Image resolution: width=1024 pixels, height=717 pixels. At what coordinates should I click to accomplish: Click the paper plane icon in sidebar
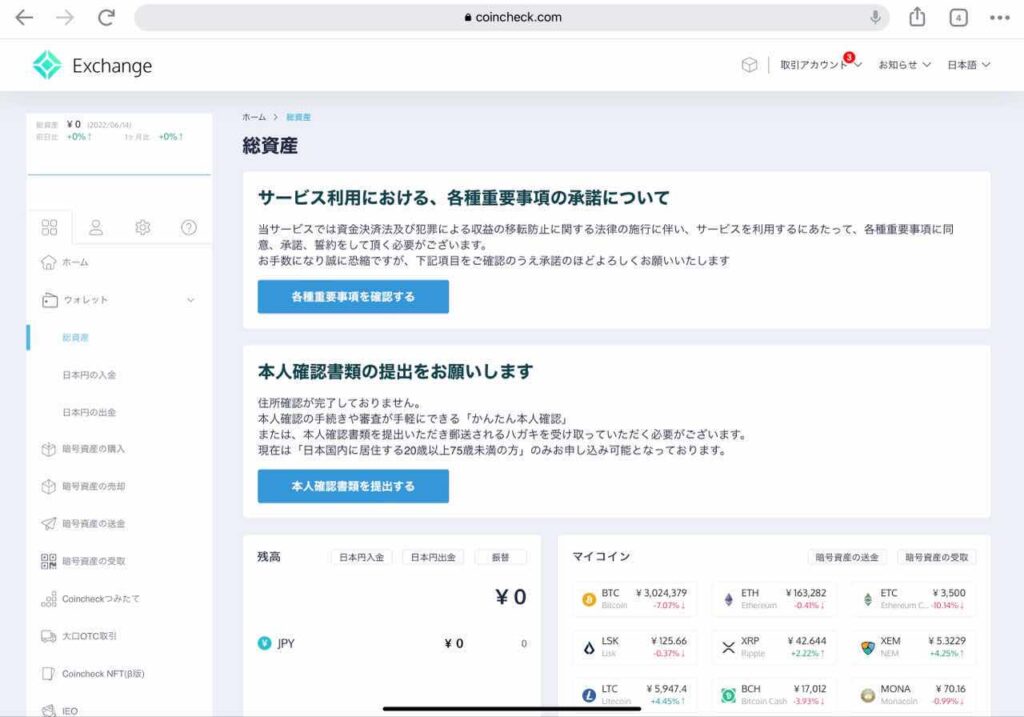48,524
